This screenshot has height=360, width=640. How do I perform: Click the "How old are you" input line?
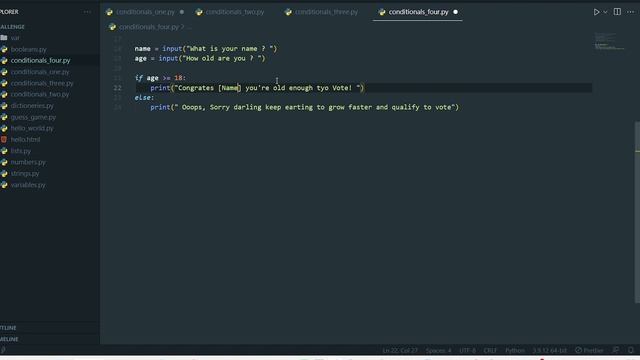tap(200, 58)
